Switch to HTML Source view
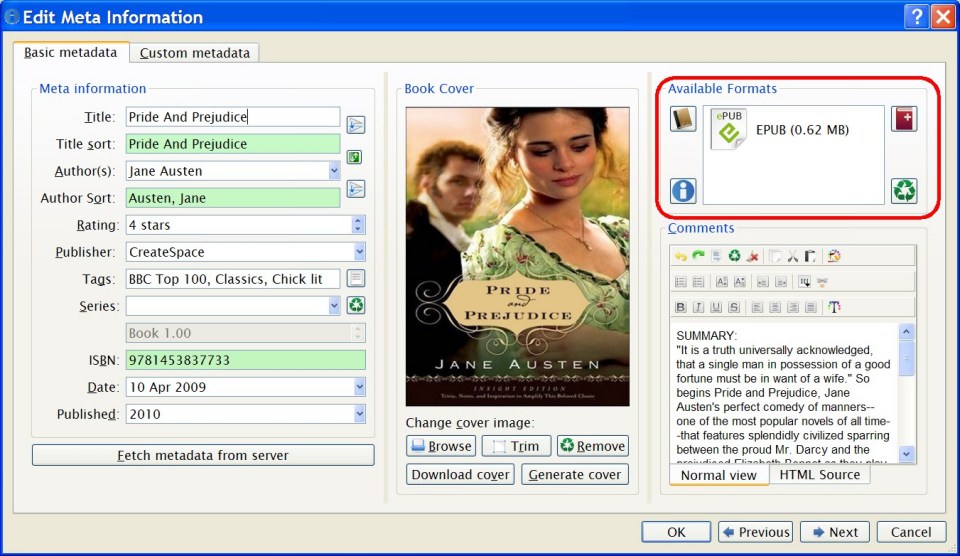 (819, 475)
